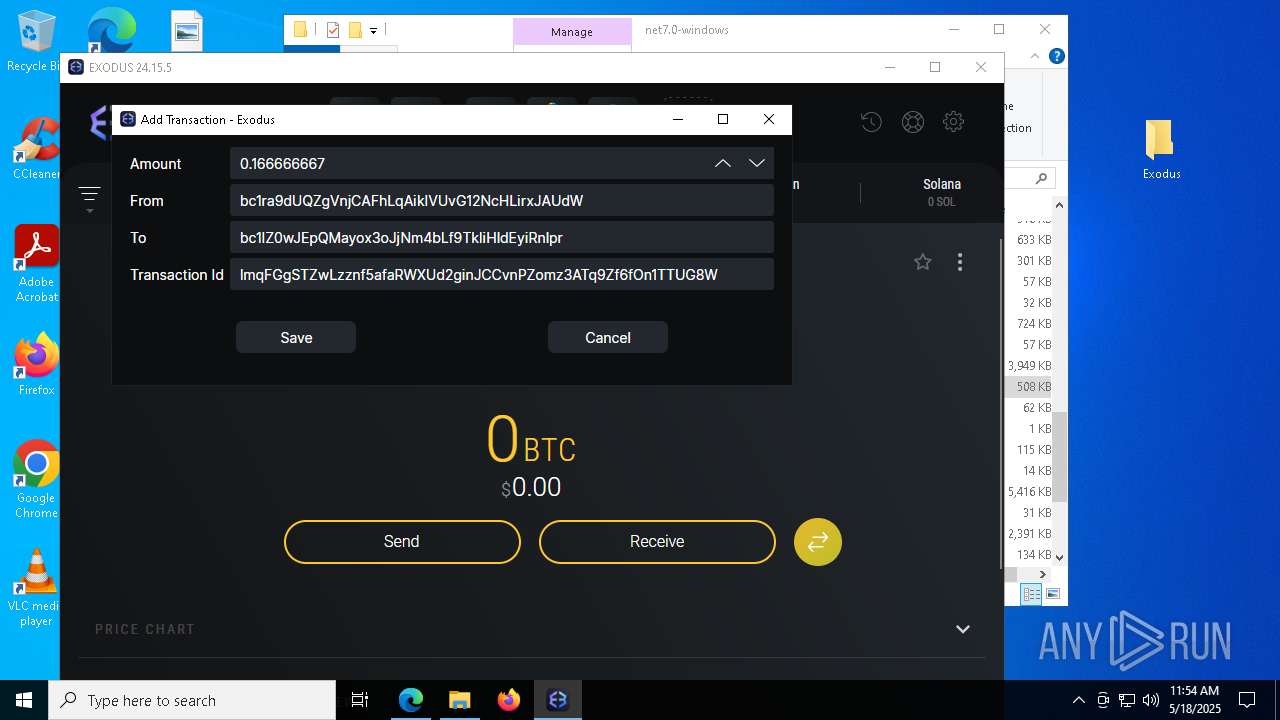
Task: Cancel the Add Transaction dialog
Action: coord(608,337)
